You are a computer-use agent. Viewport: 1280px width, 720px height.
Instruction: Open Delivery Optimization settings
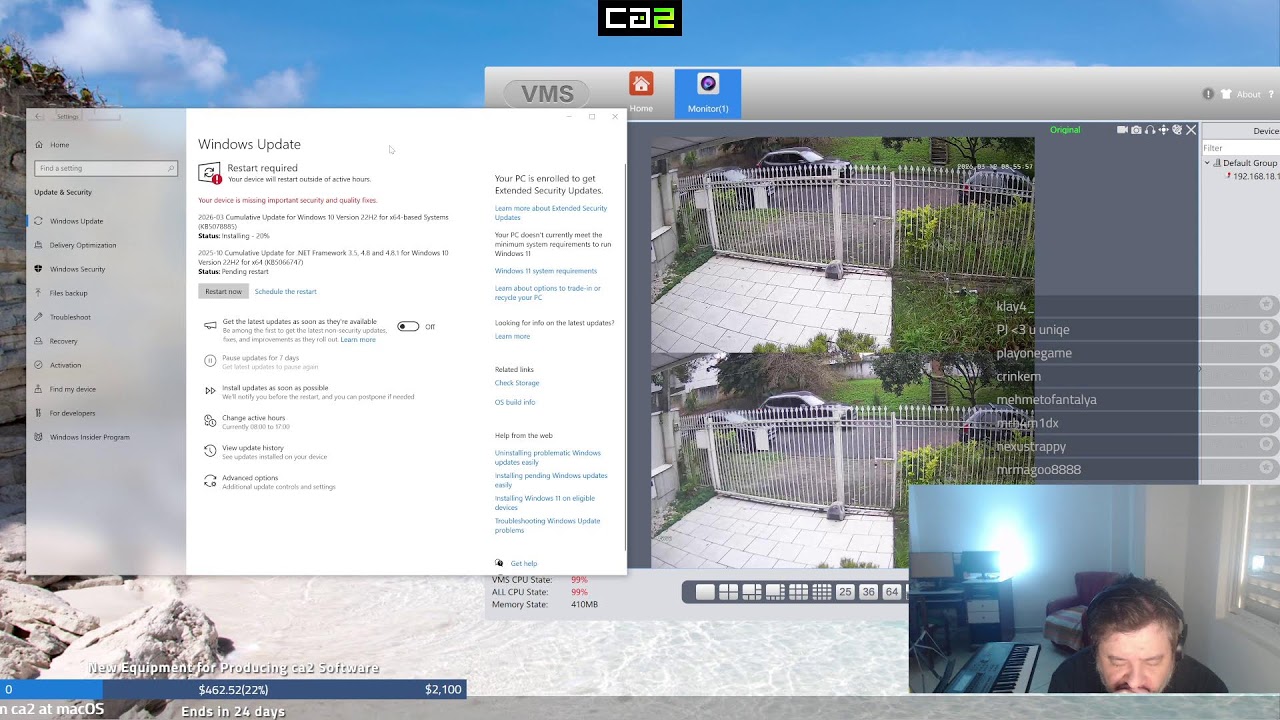point(83,245)
